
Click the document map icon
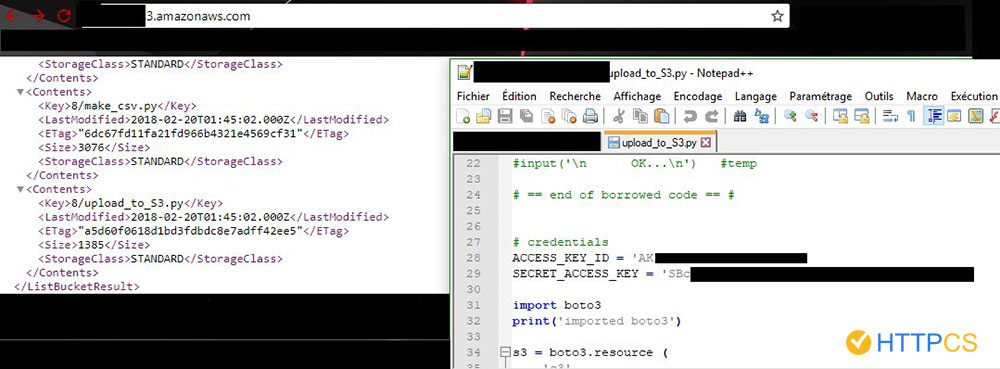976,116
